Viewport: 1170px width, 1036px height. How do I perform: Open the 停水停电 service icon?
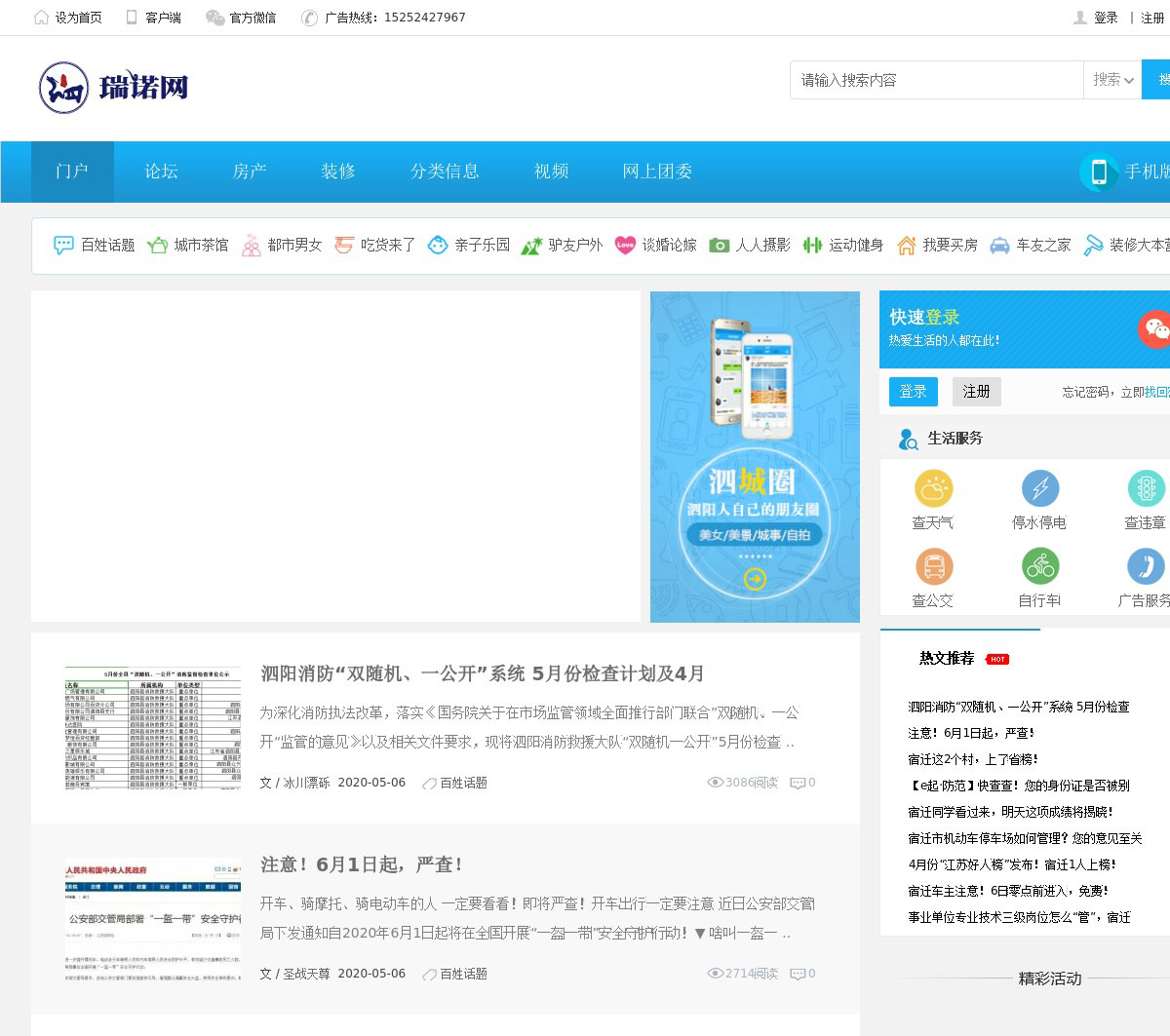[x=1039, y=488]
